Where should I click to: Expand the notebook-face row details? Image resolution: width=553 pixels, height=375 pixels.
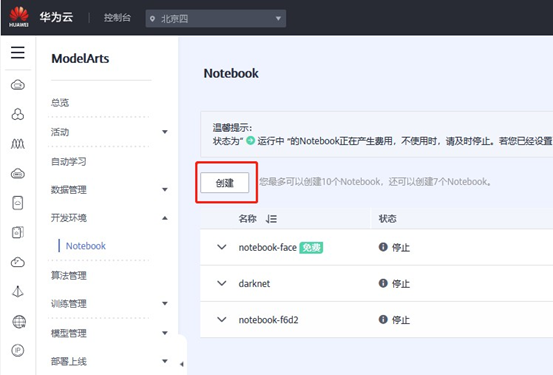point(221,247)
